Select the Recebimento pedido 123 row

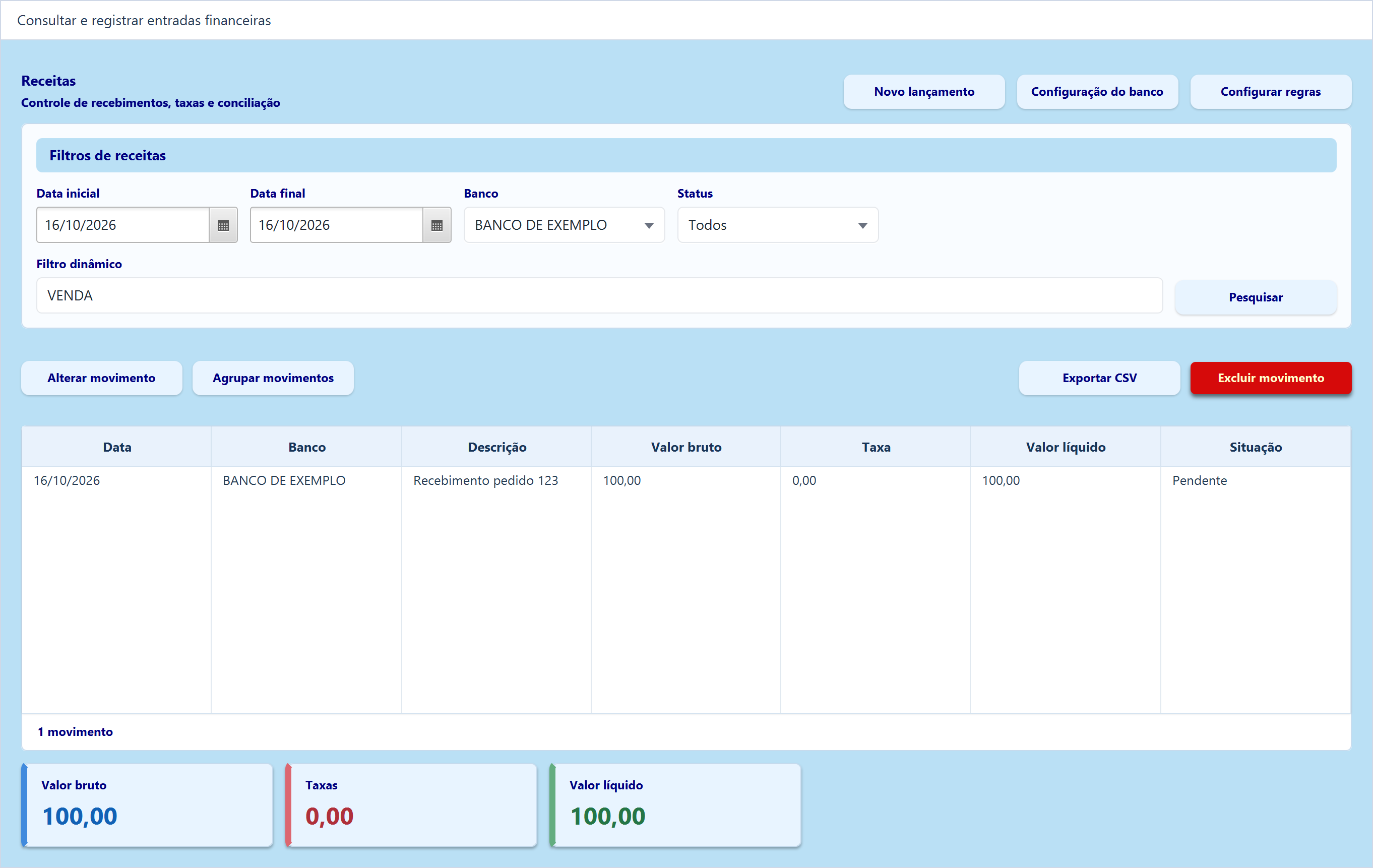tap(686, 481)
